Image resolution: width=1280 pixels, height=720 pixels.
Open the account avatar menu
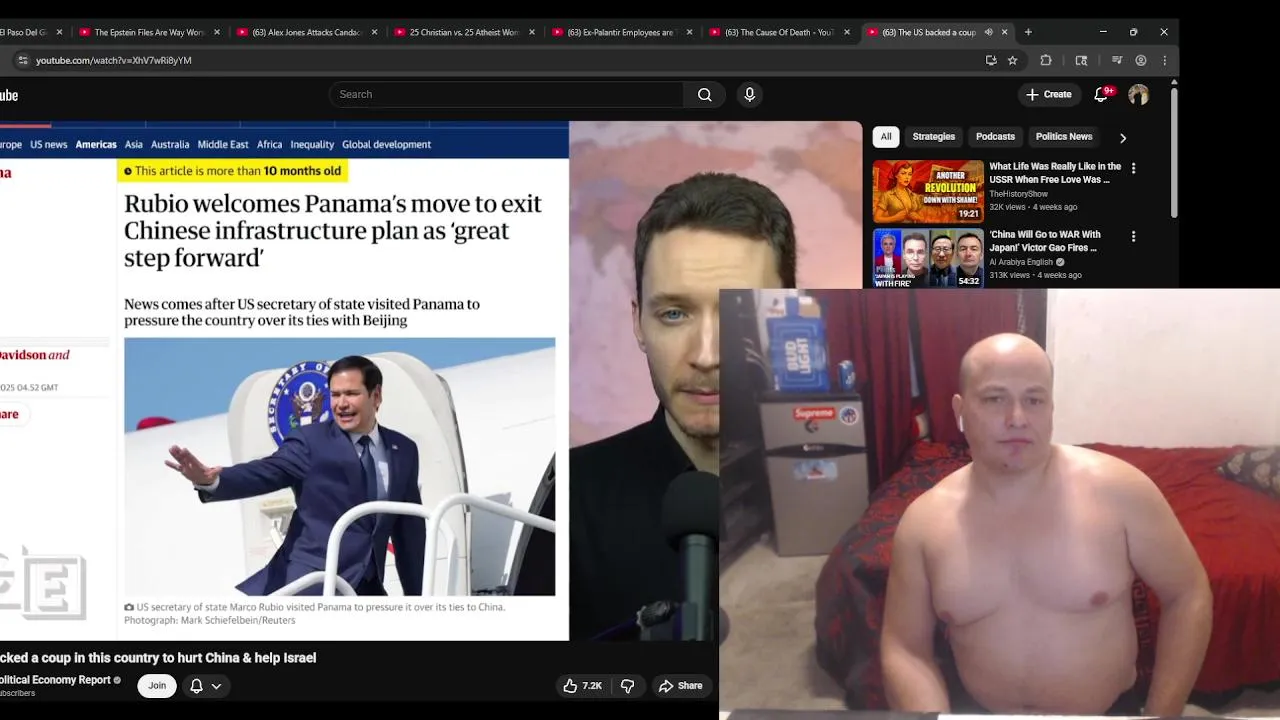click(x=1138, y=95)
